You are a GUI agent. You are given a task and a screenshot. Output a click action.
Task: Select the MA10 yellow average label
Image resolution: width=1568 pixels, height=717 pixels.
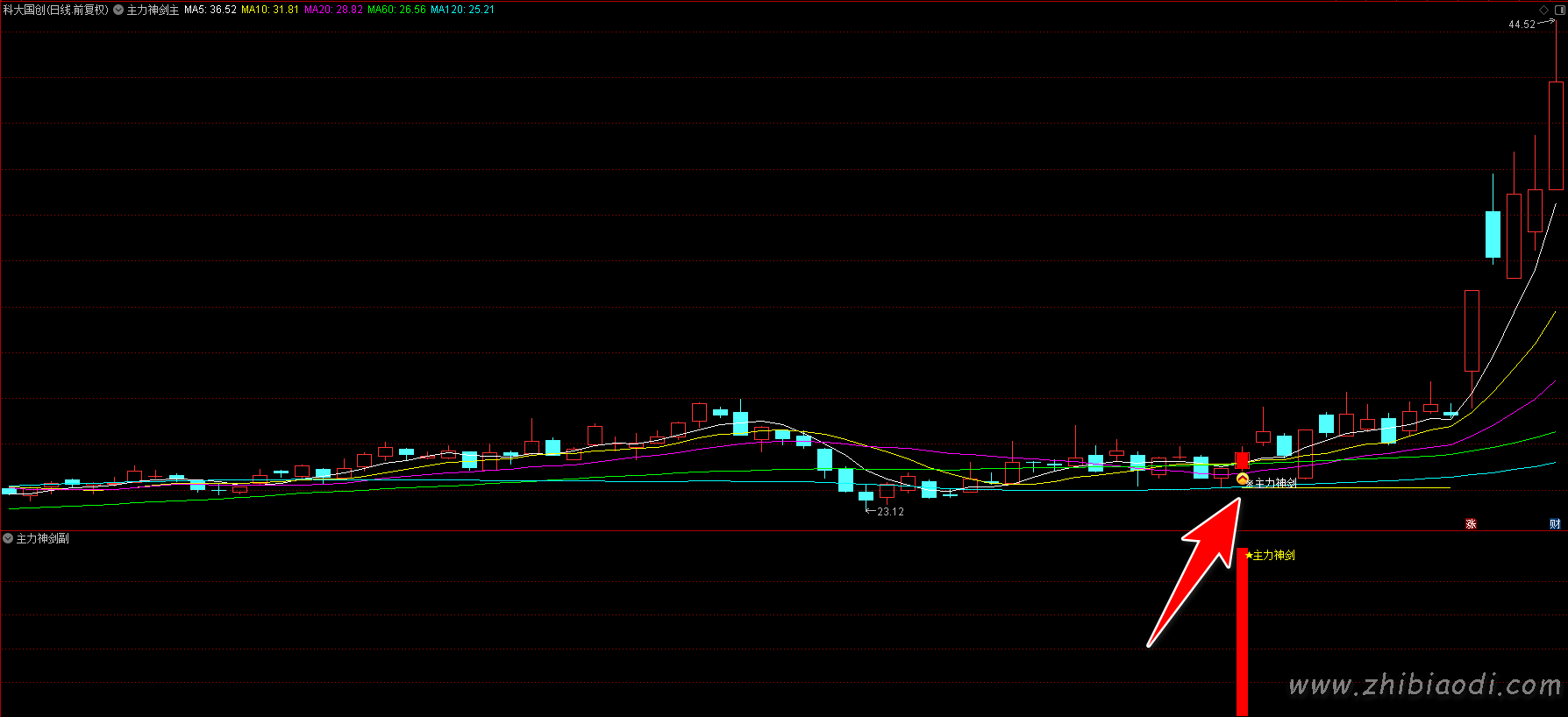point(270,10)
